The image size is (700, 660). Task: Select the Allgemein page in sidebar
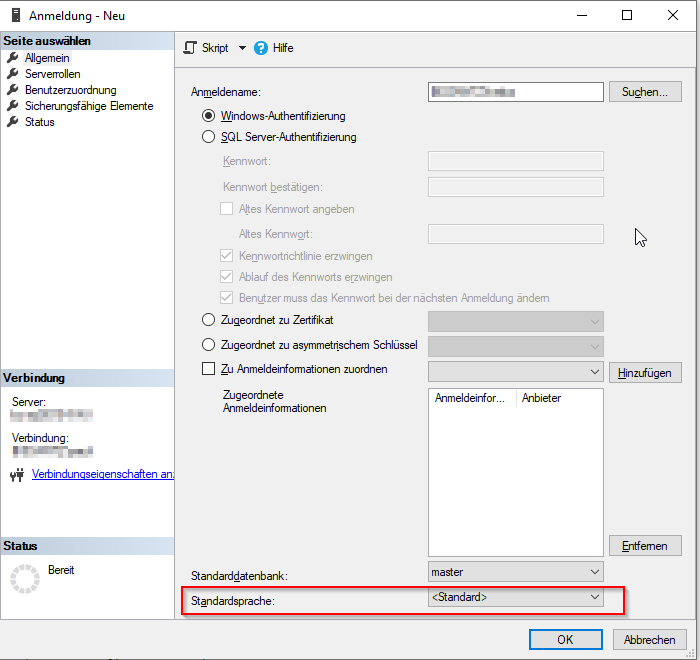pos(47,58)
